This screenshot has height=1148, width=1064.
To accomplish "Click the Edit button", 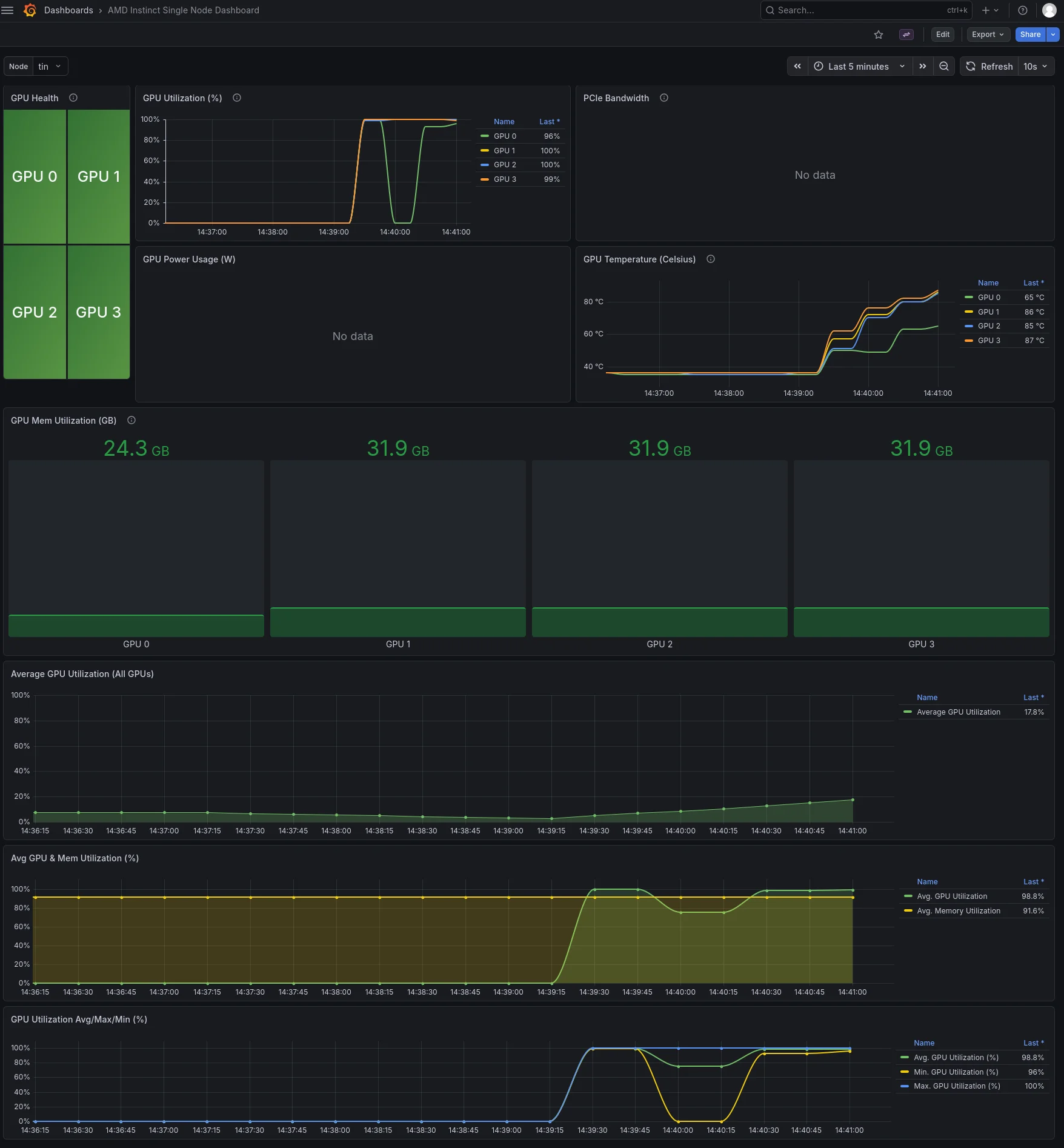I will 943,35.
